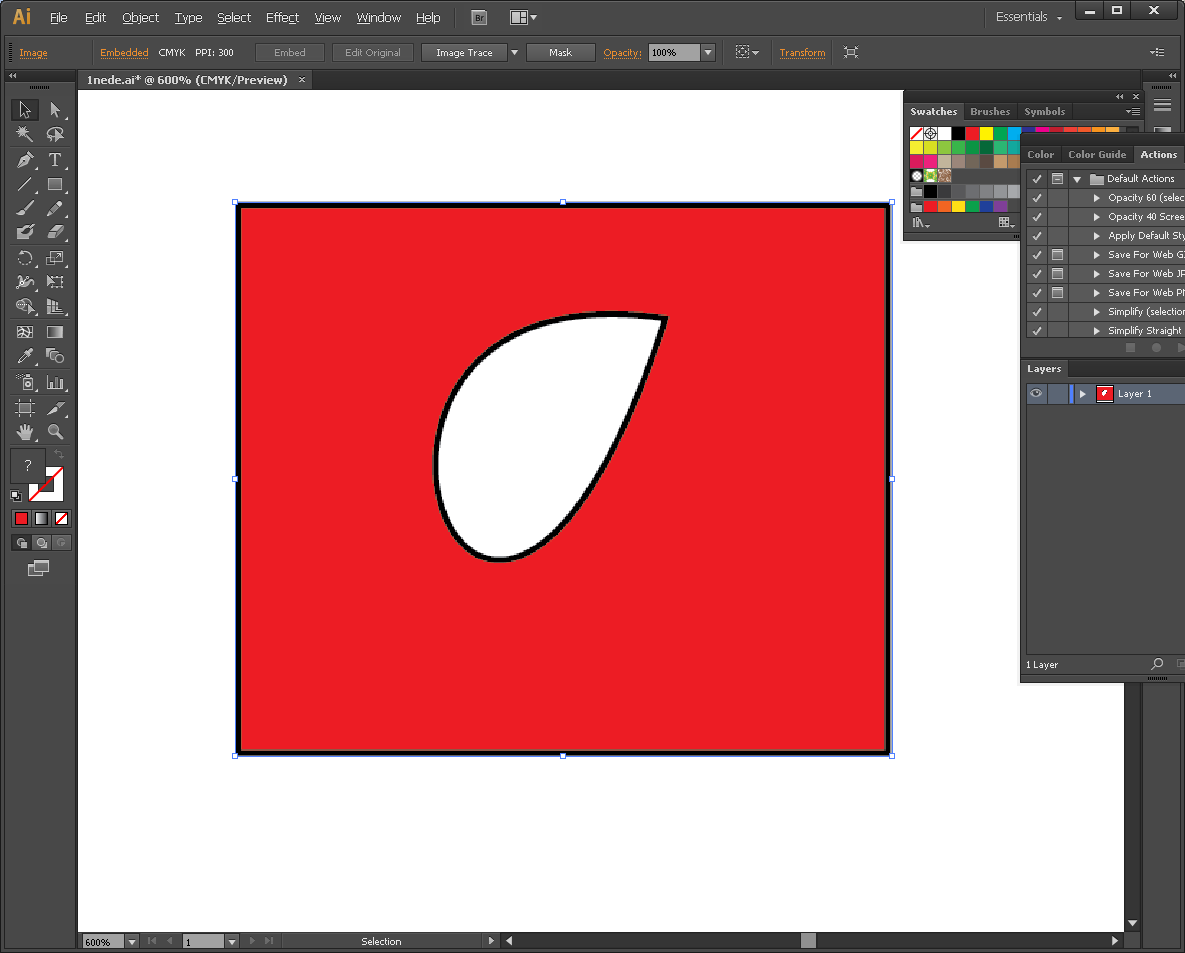The image size is (1185, 953).
Task: Expand the Opacity 60 action
Action: 1097,198
